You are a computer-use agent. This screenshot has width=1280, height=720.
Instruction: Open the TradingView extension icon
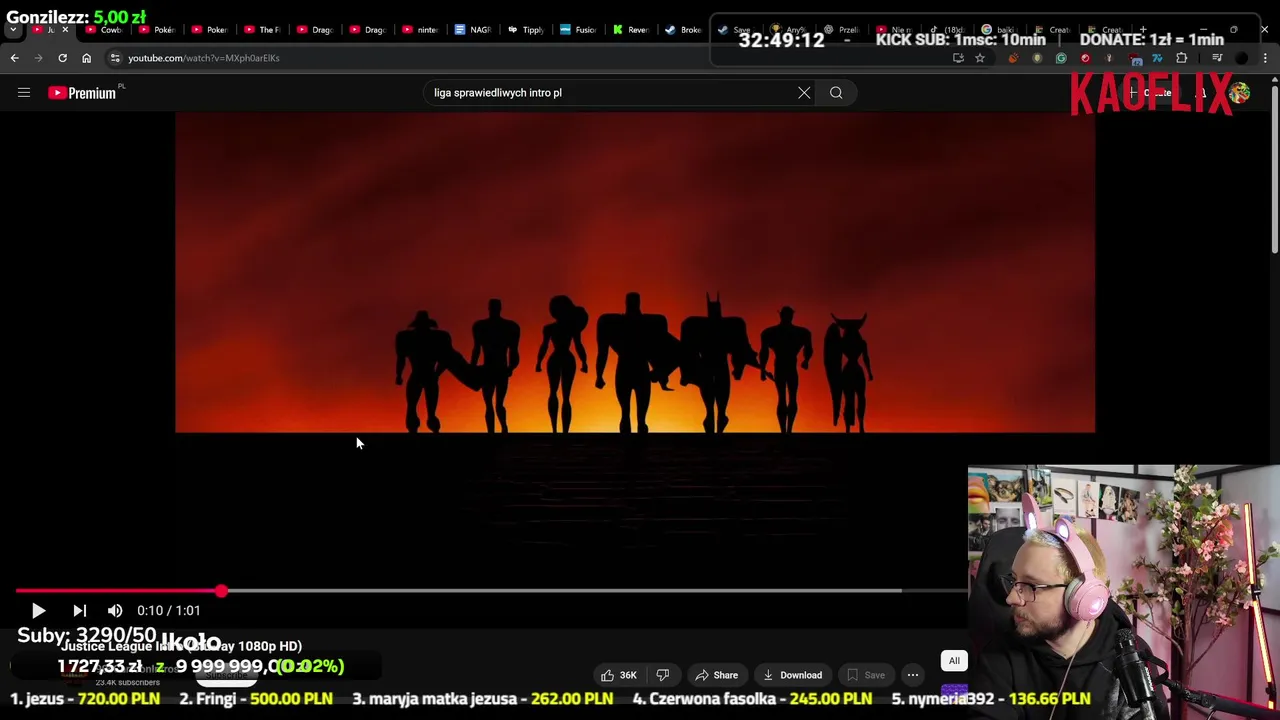pyautogui.click(x=1157, y=58)
